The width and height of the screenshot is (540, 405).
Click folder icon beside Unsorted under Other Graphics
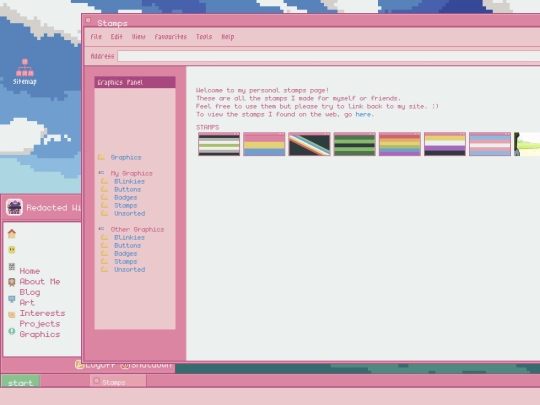tap(105, 269)
